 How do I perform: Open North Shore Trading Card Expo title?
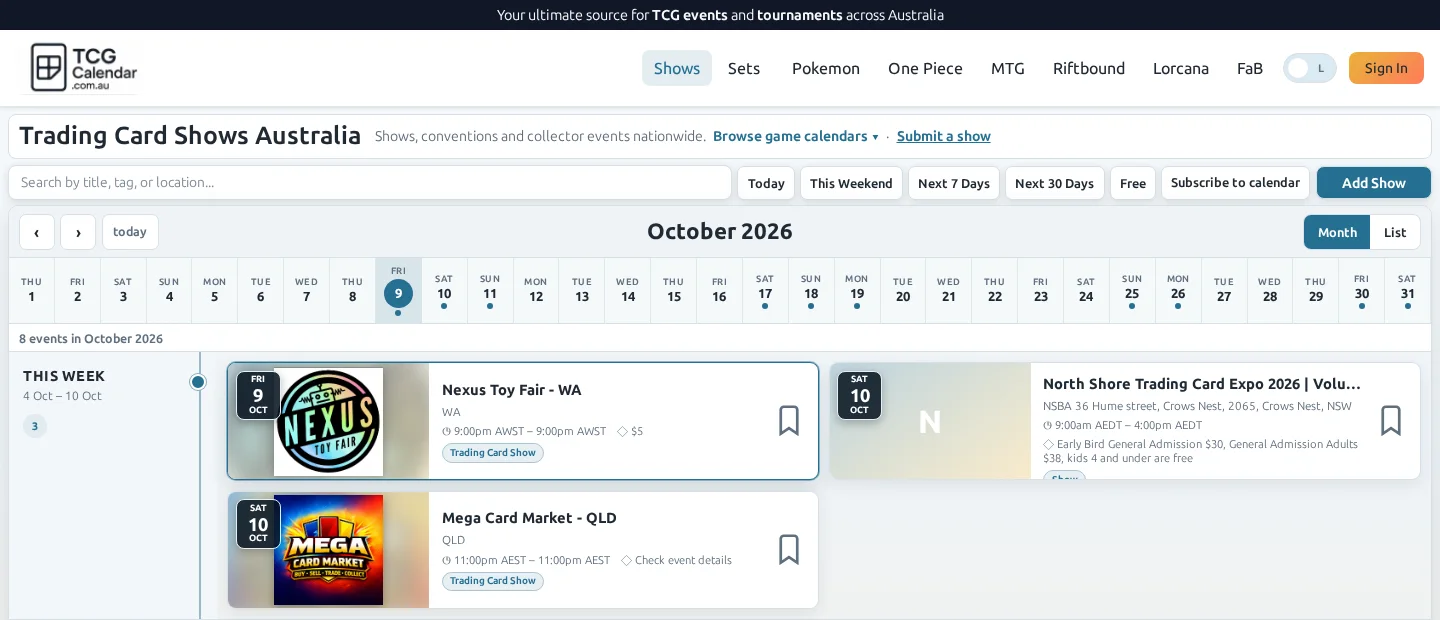coord(1202,384)
